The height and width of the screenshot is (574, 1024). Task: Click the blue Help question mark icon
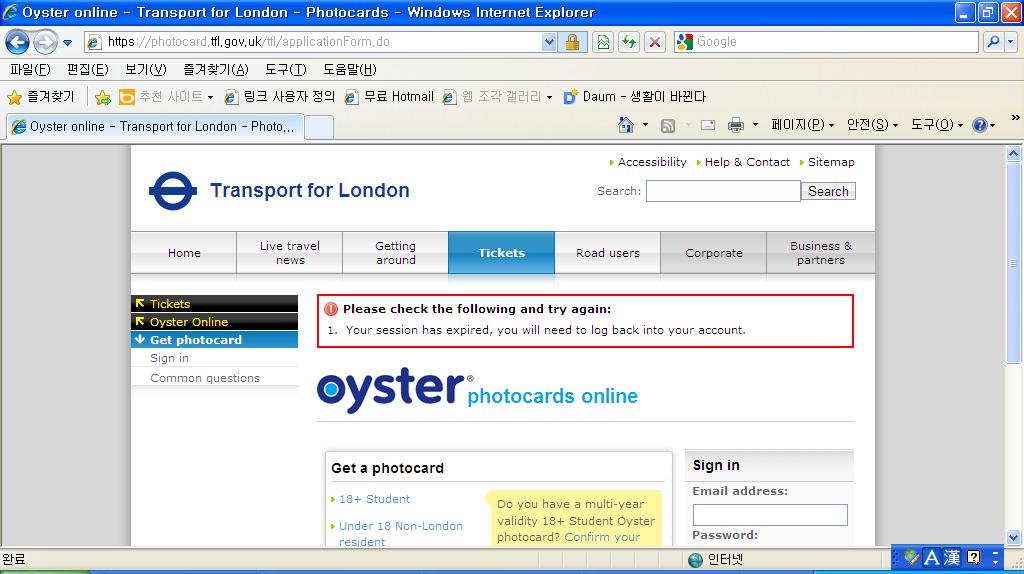click(x=980, y=125)
